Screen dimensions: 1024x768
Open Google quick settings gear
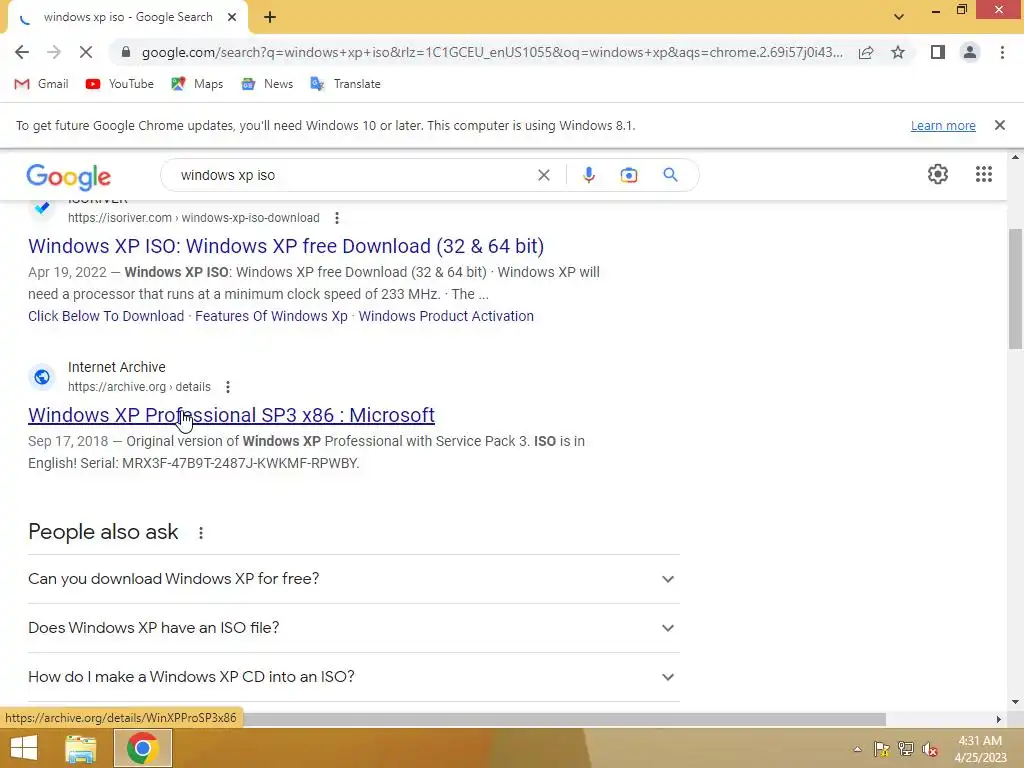tap(938, 174)
